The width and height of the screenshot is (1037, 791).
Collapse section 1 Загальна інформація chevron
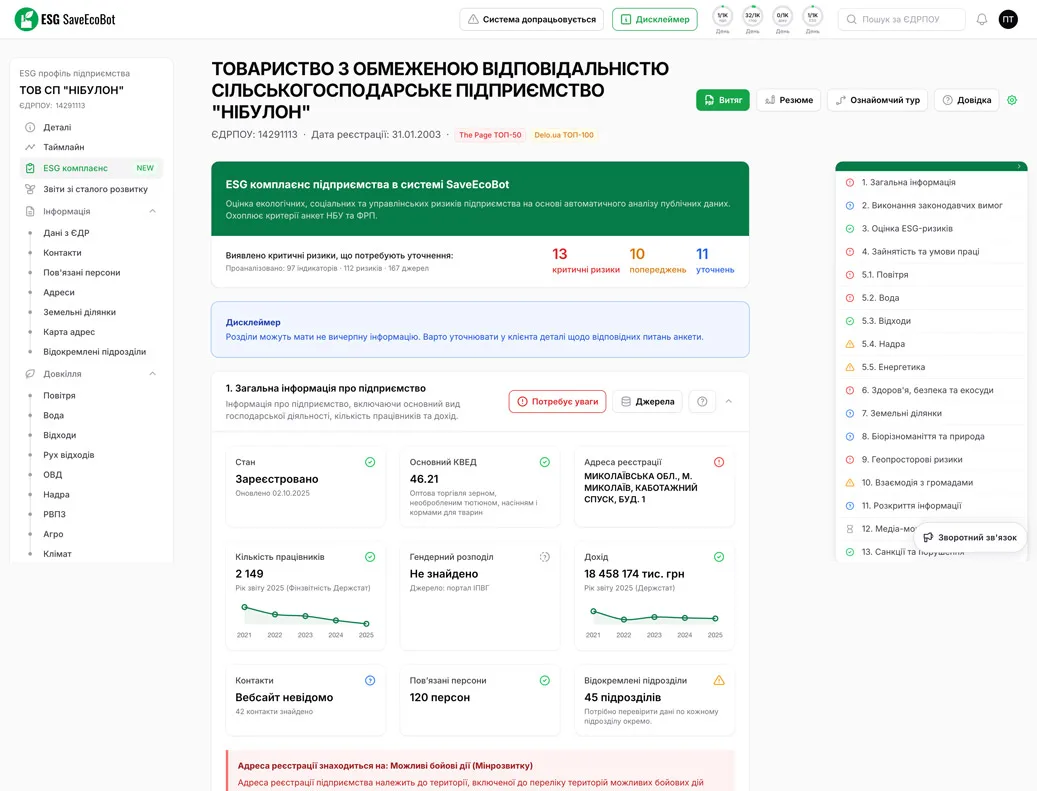(729, 401)
